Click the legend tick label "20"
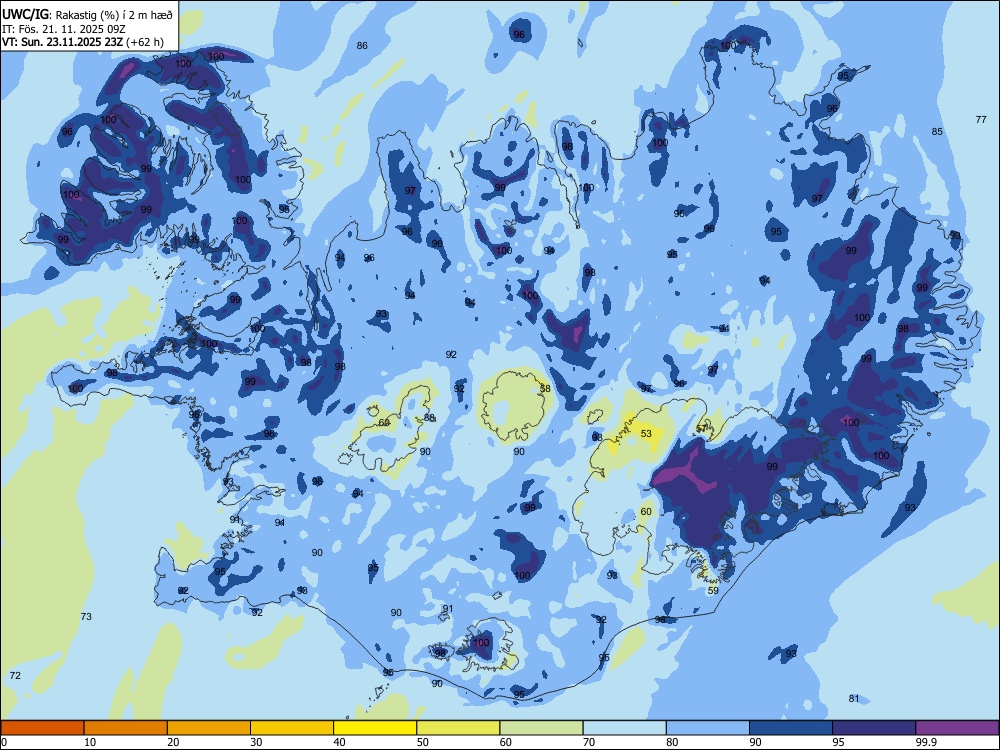This screenshot has height=750, width=1000. (173, 742)
